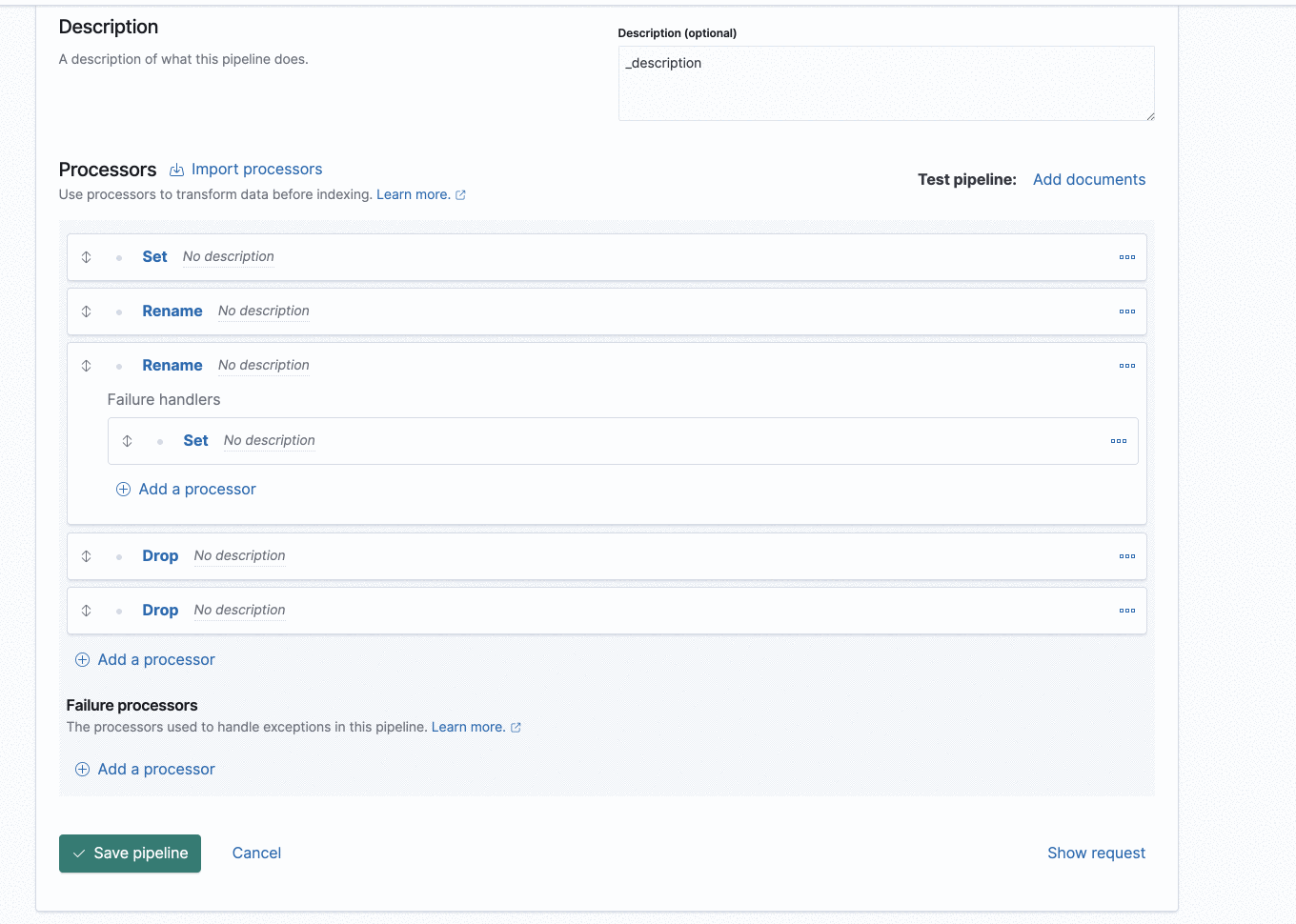The width and height of the screenshot is (1296, 924).
Task: Edit the top-level Set processor
Action: [154, 257]
